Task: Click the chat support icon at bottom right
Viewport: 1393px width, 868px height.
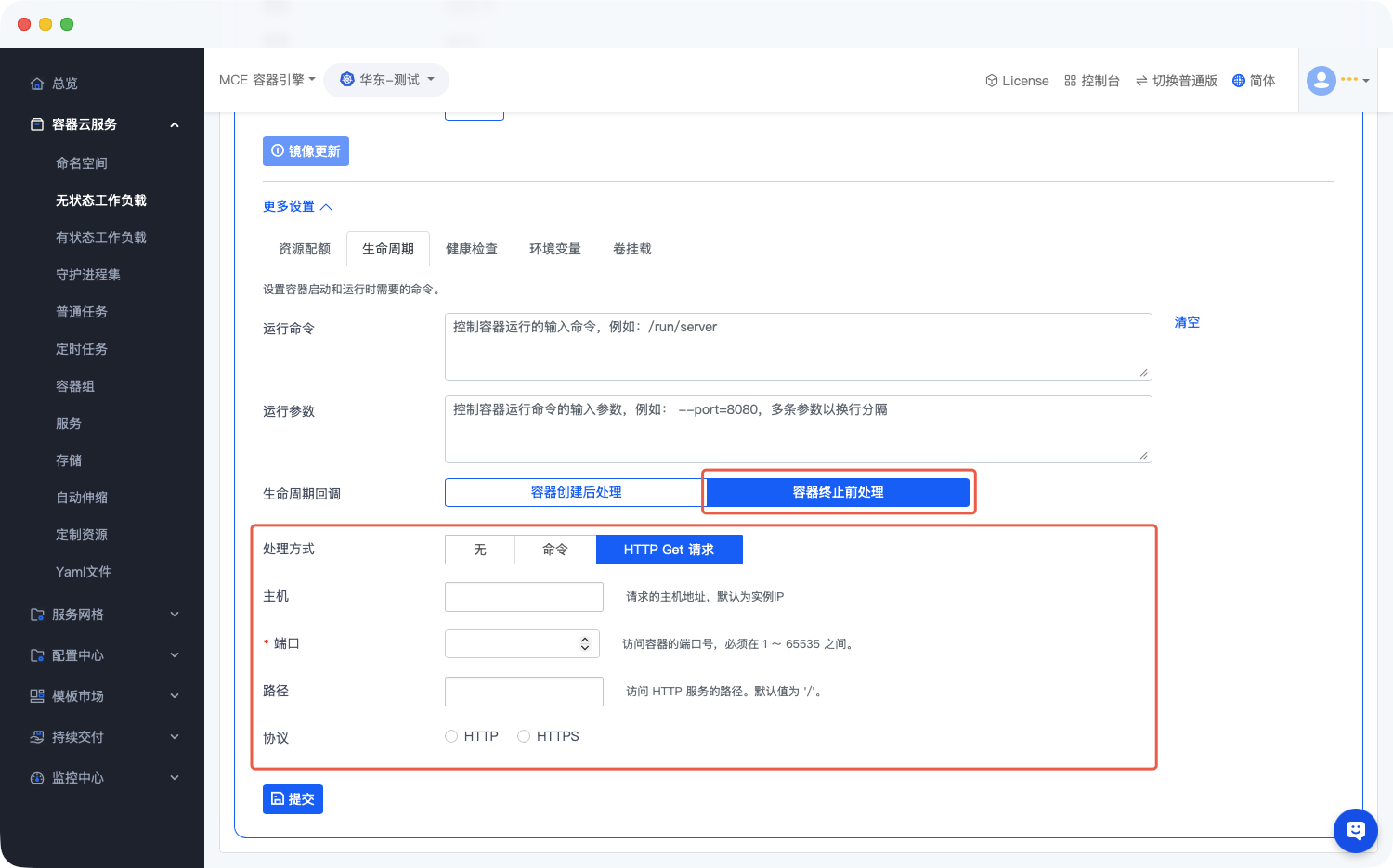Action: tap(1355, 830)
